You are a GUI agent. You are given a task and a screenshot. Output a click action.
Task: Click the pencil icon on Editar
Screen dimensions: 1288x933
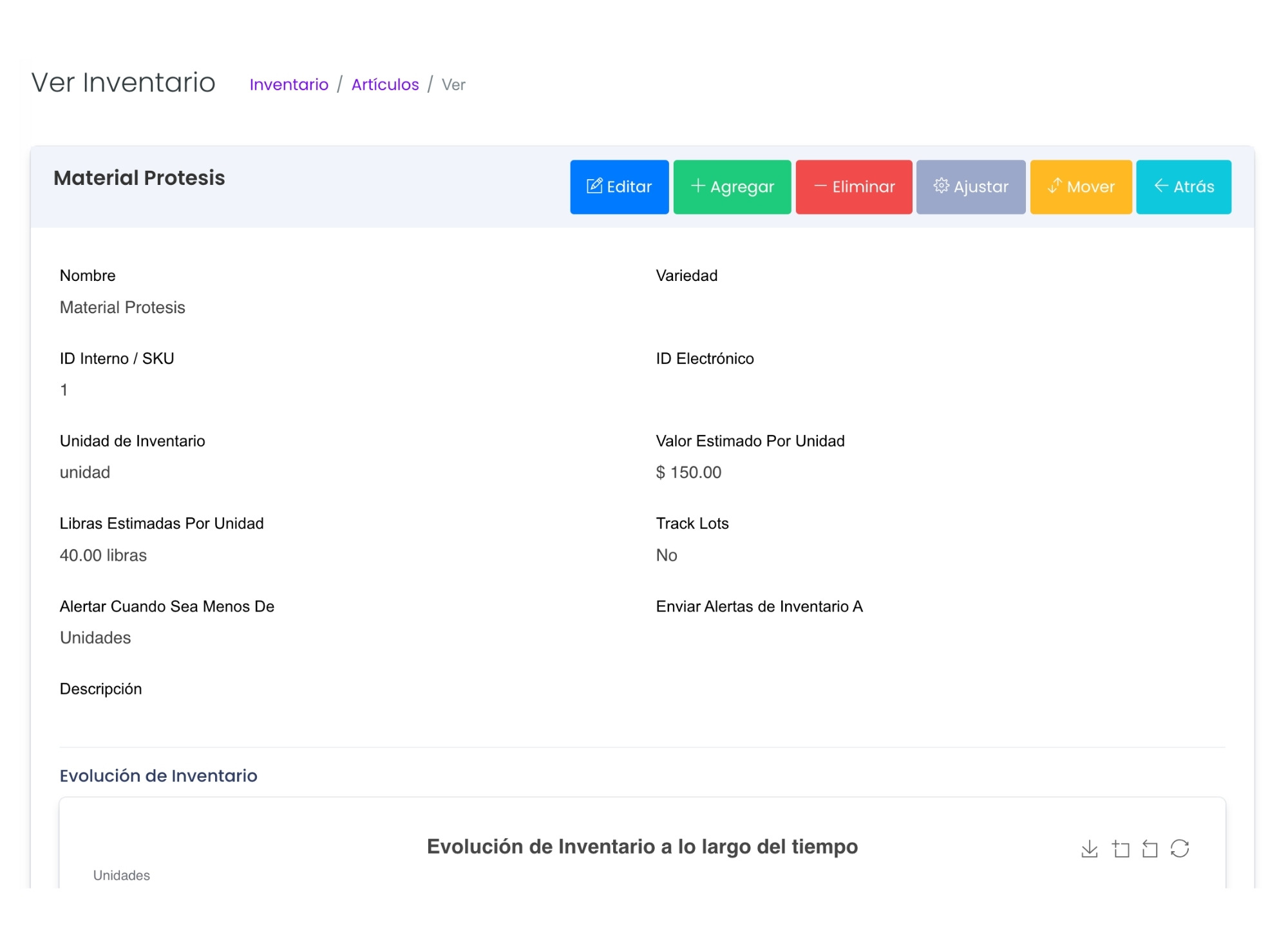pyautogui.click(x=595, y=186)
